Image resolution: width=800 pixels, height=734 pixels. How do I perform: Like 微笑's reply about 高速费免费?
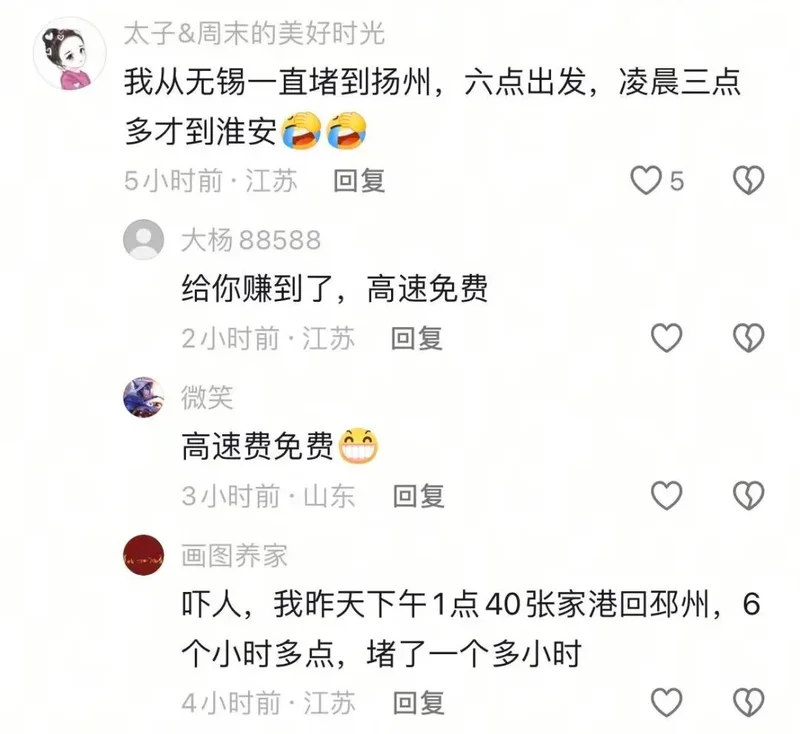point(667,495)
